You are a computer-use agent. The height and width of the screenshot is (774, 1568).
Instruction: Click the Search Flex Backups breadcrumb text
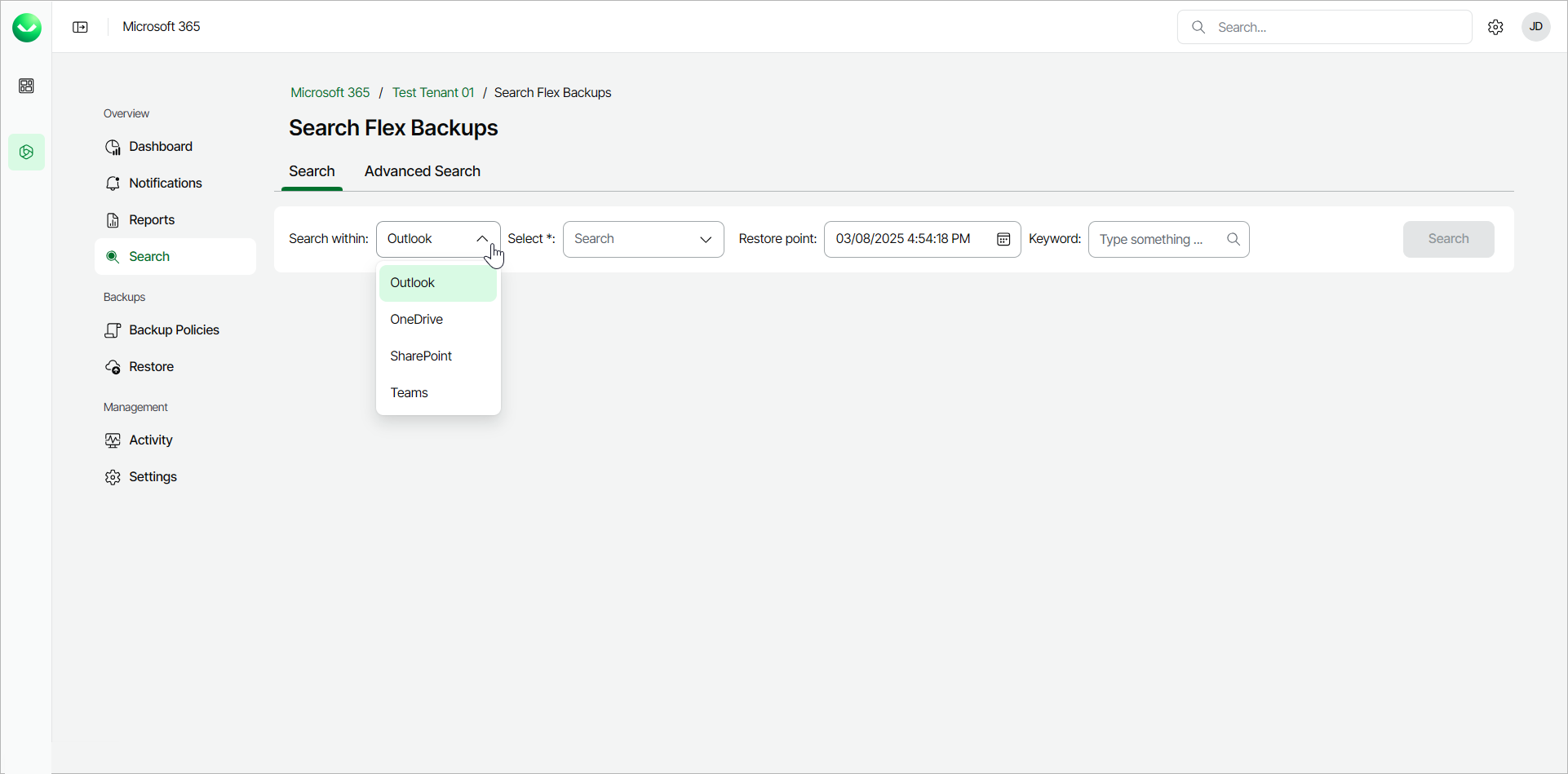click(553, 93)
